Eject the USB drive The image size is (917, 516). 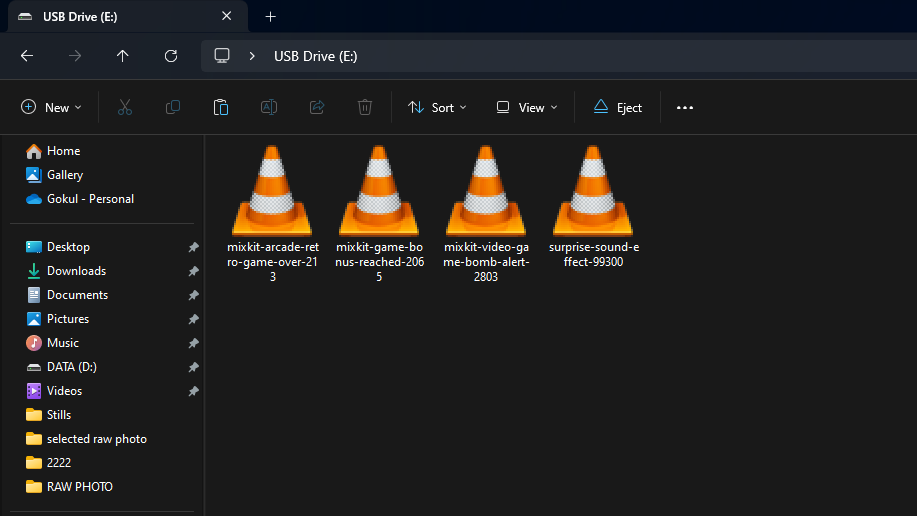pyautogui.click(x=618, y=108)
